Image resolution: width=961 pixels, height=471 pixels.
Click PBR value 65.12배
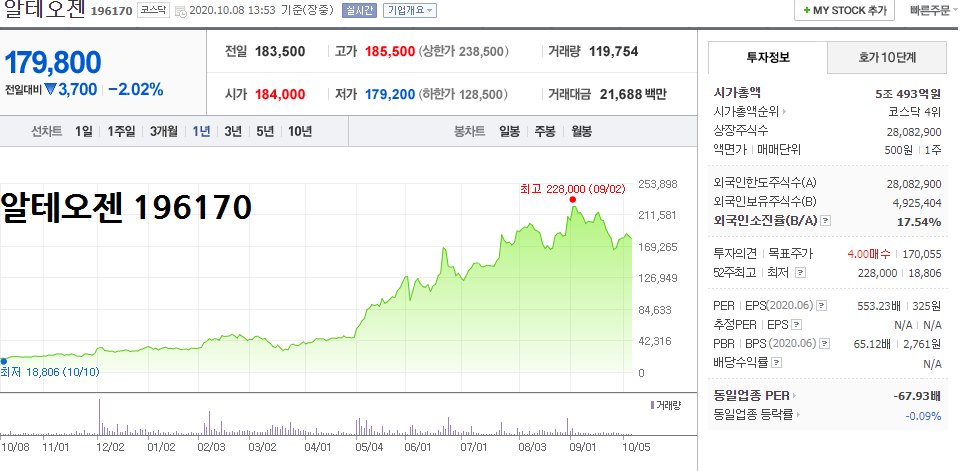click(x=873, y=344)
